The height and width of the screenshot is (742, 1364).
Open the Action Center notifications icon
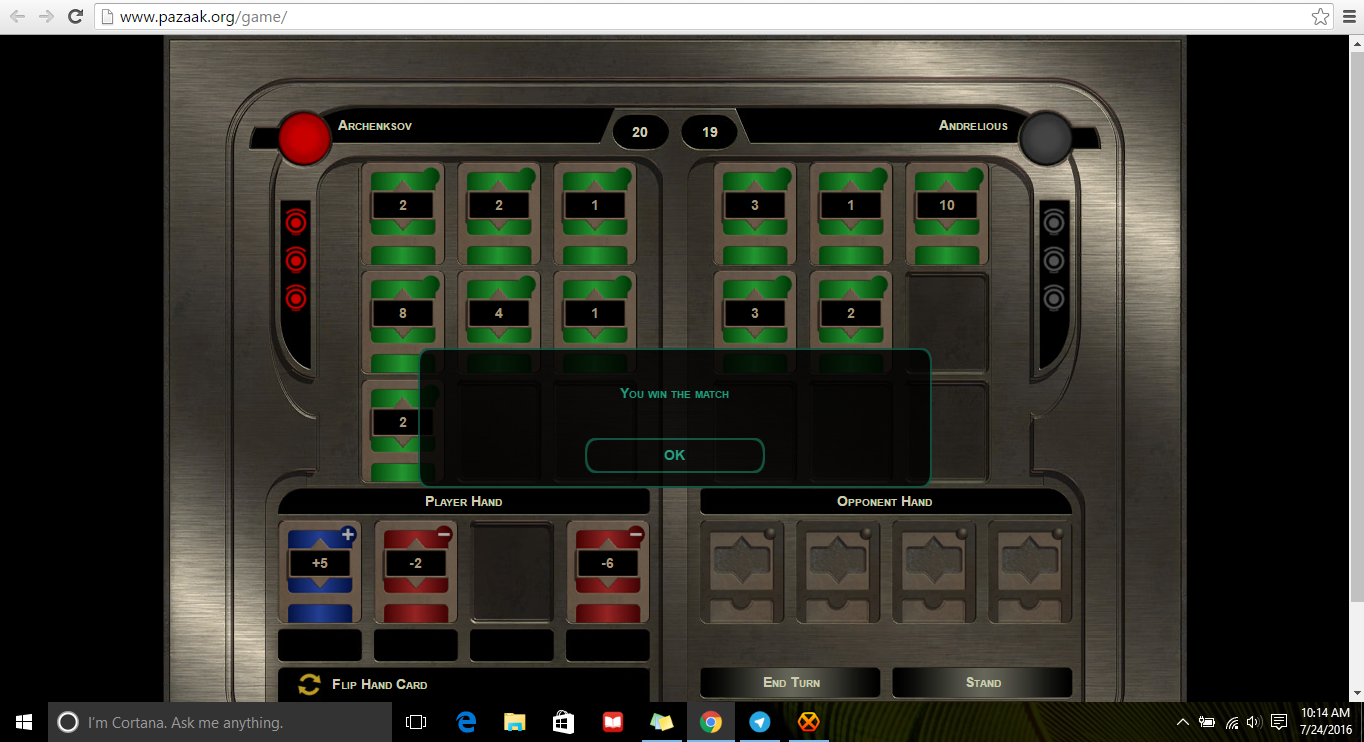1278,722
